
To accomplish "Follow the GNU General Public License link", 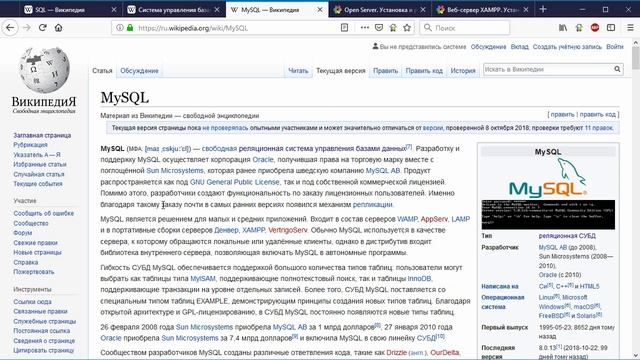I will click(x=235, y=182).
